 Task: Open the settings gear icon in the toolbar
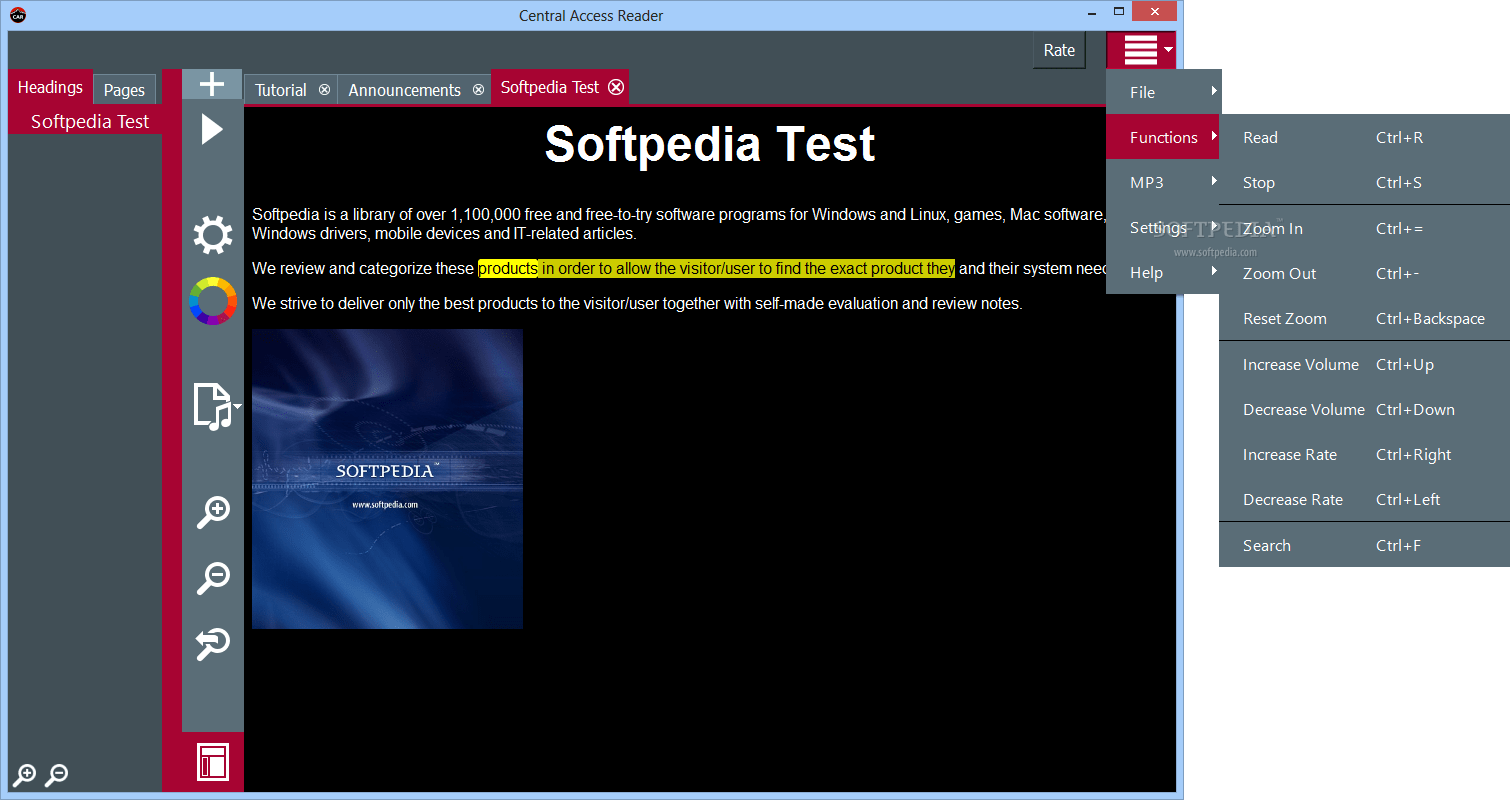(x=212, y=235)
